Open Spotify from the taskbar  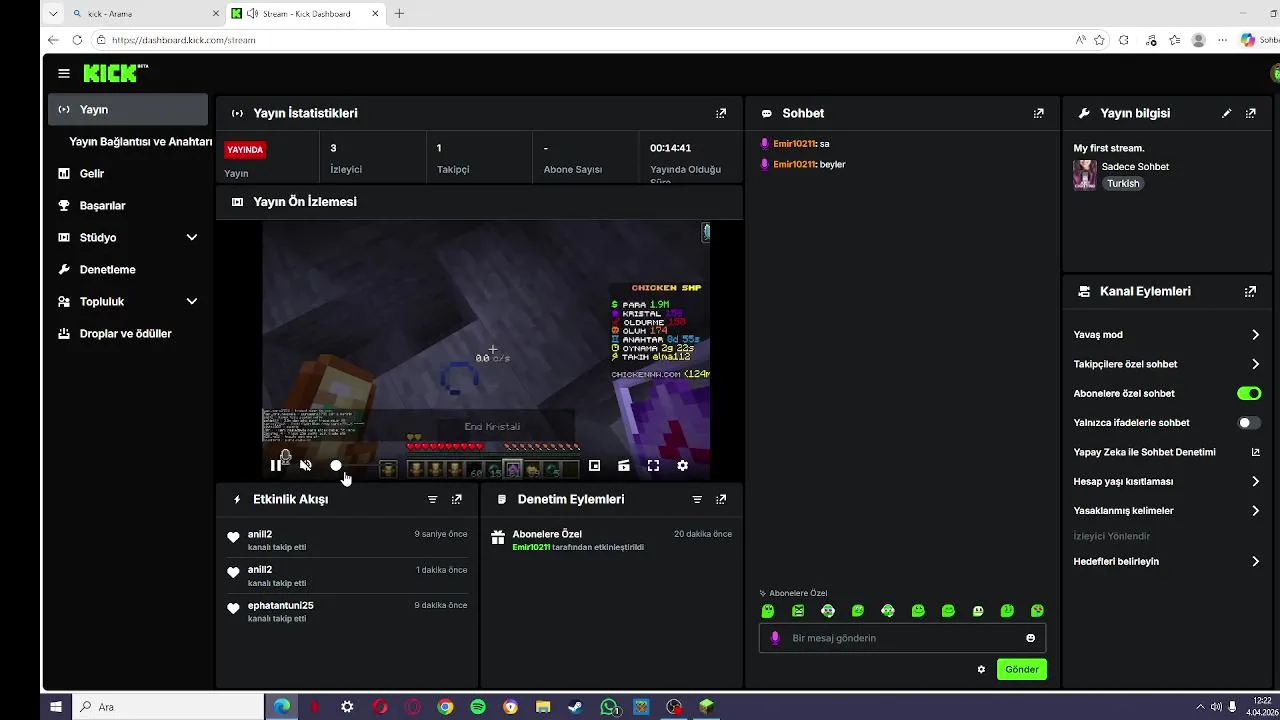pyautogui.click(x=478, y=707)
